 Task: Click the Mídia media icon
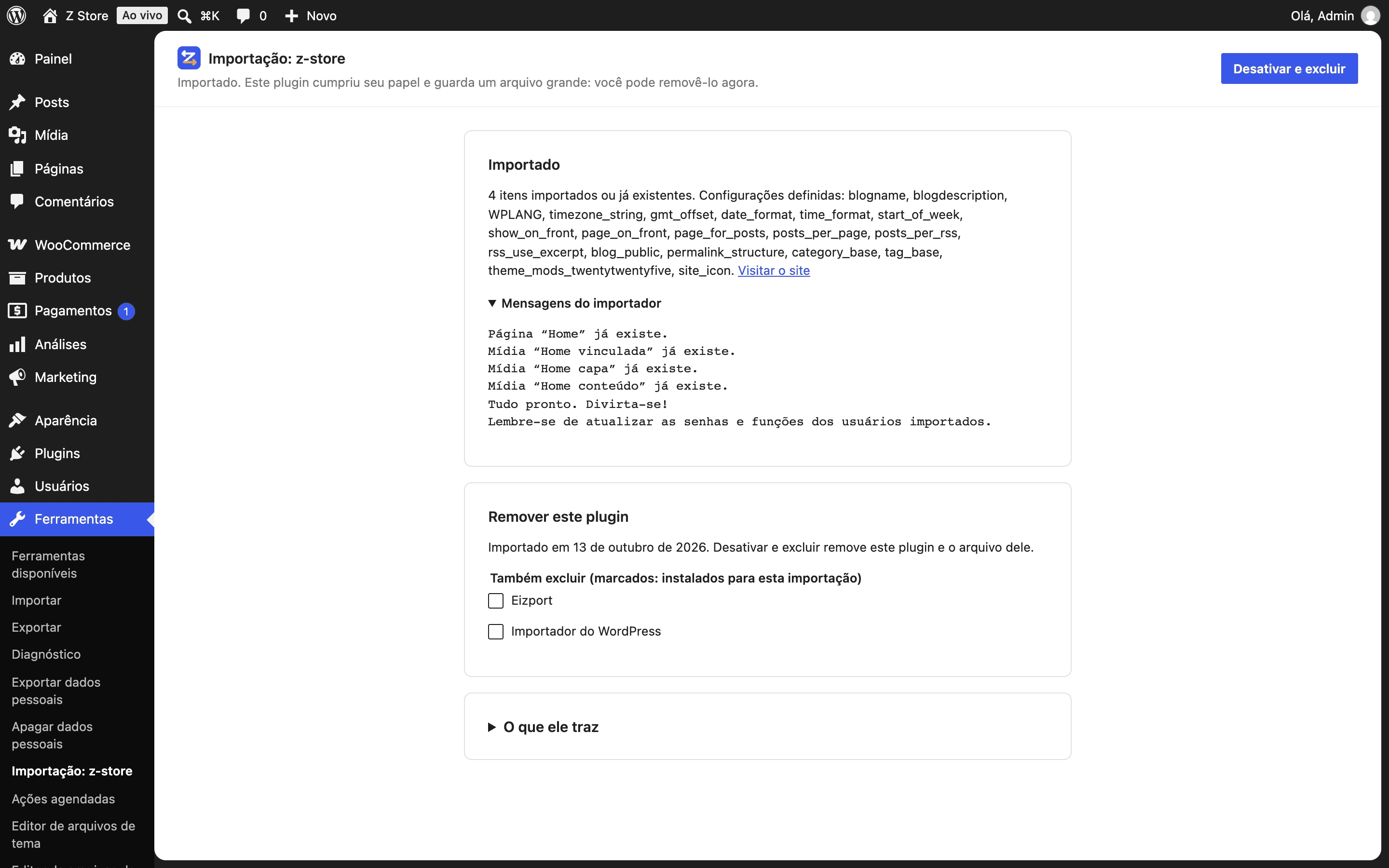tap(17, 135)
